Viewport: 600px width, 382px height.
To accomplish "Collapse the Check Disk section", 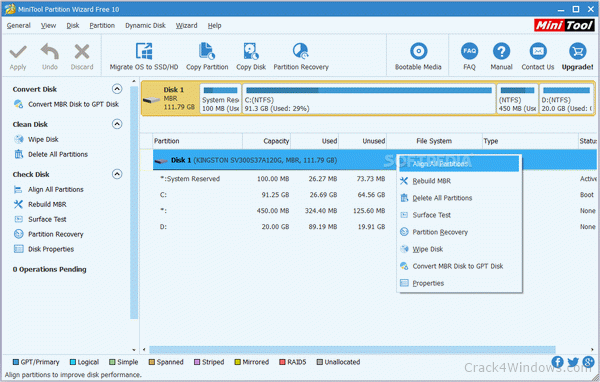I will [117, 174].
